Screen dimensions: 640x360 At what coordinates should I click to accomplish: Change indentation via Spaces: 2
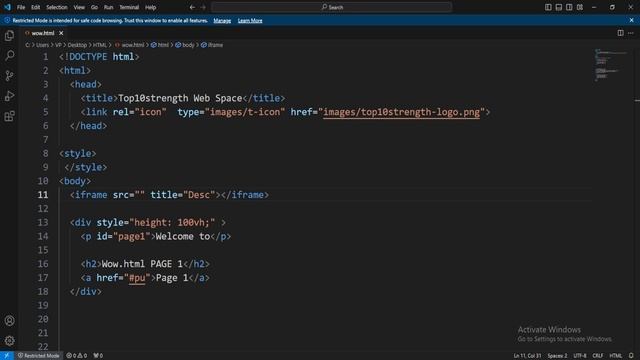click(x=557, y=356)
